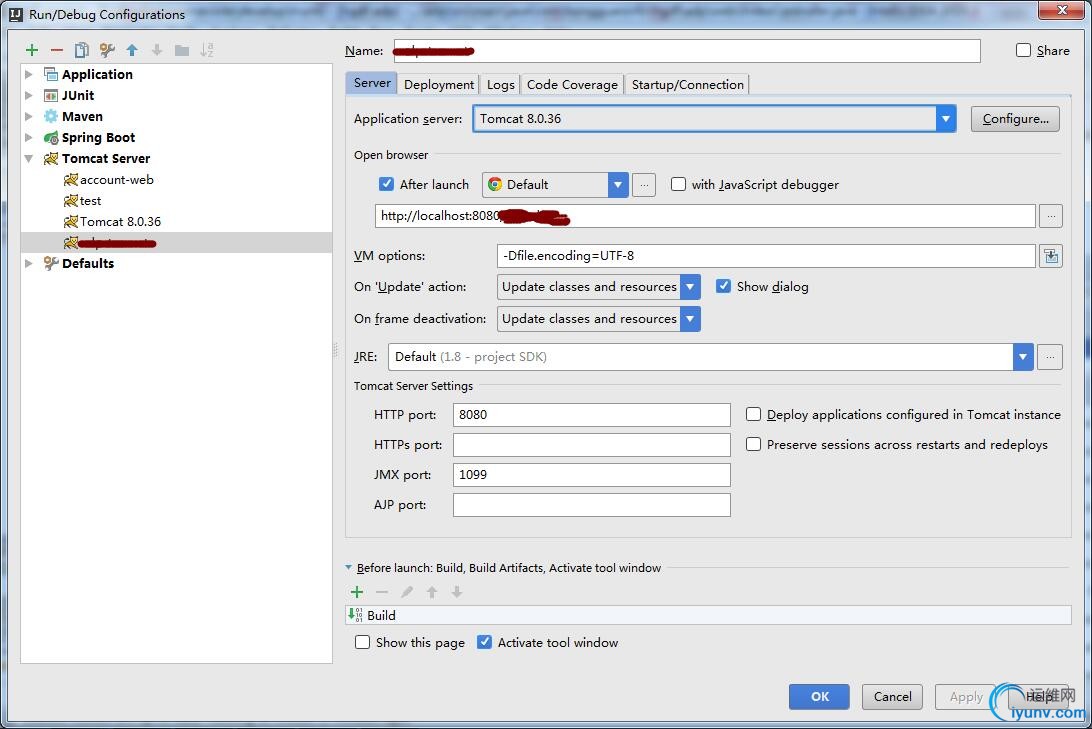Focus the Name input field
Screen dimensions: 1092x729
point(687,51)
